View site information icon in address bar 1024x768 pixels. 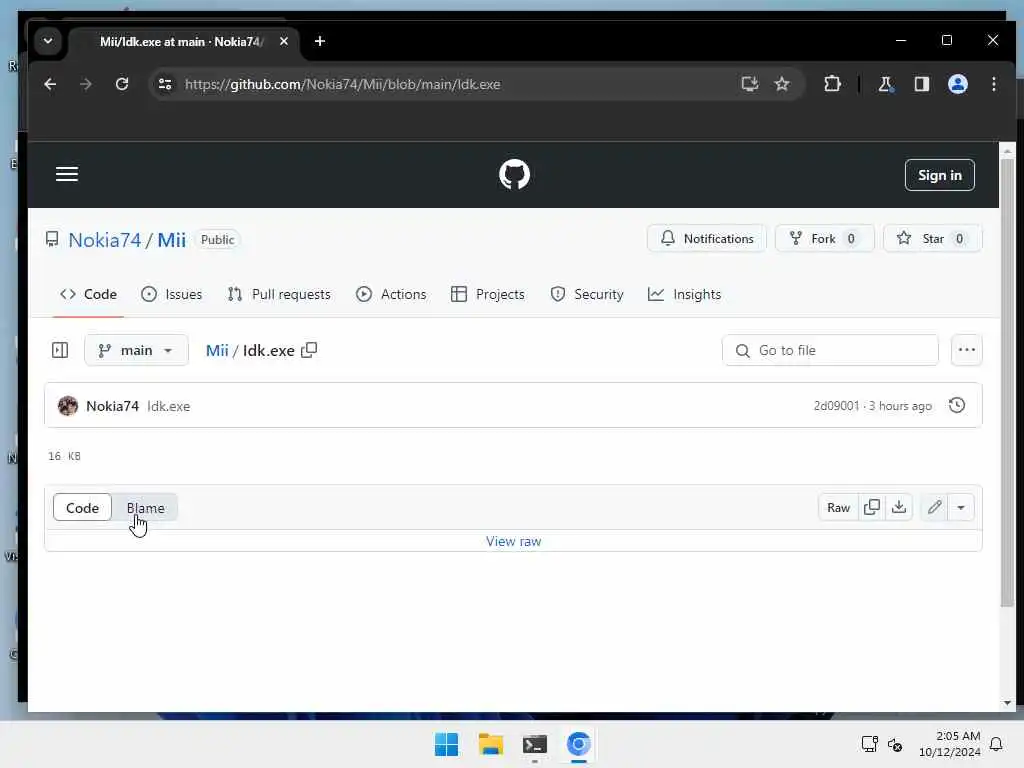[165, 84]
